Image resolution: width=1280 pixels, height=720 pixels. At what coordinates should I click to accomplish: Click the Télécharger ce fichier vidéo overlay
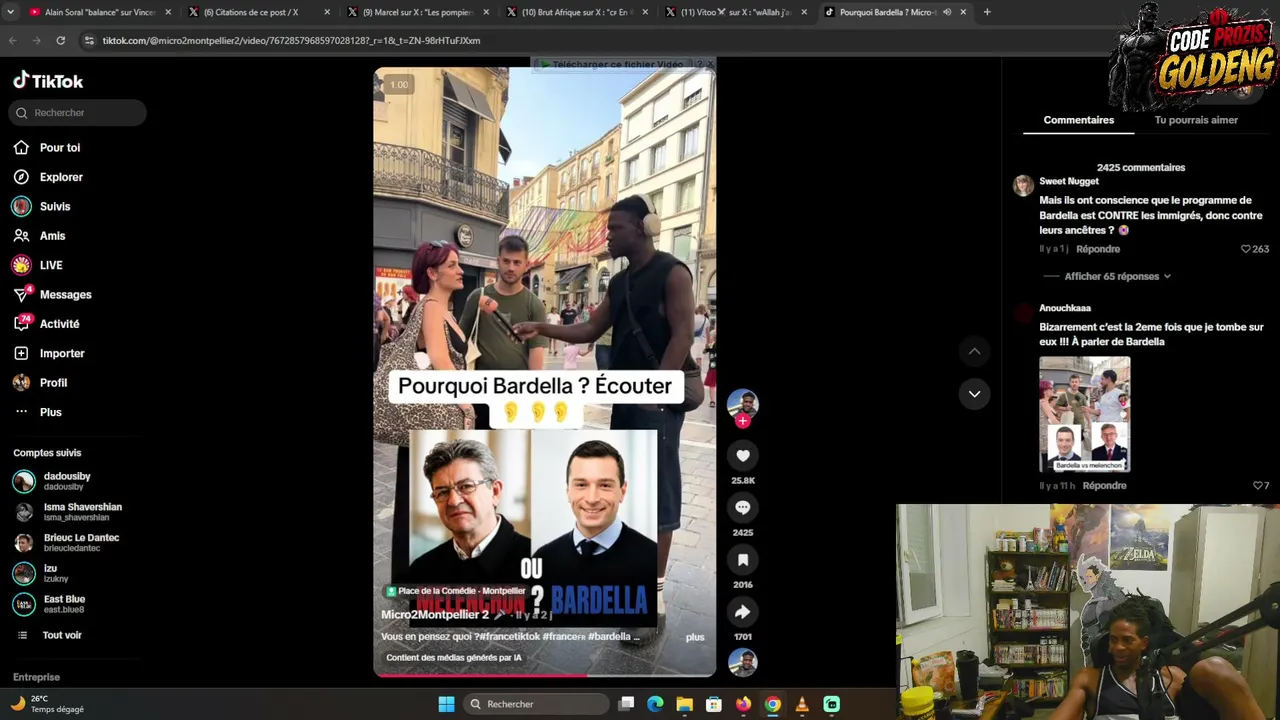tap(619, 64)
